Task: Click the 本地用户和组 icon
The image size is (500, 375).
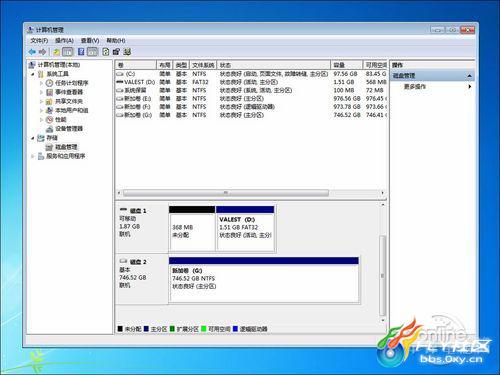Action: coord(49,110)
